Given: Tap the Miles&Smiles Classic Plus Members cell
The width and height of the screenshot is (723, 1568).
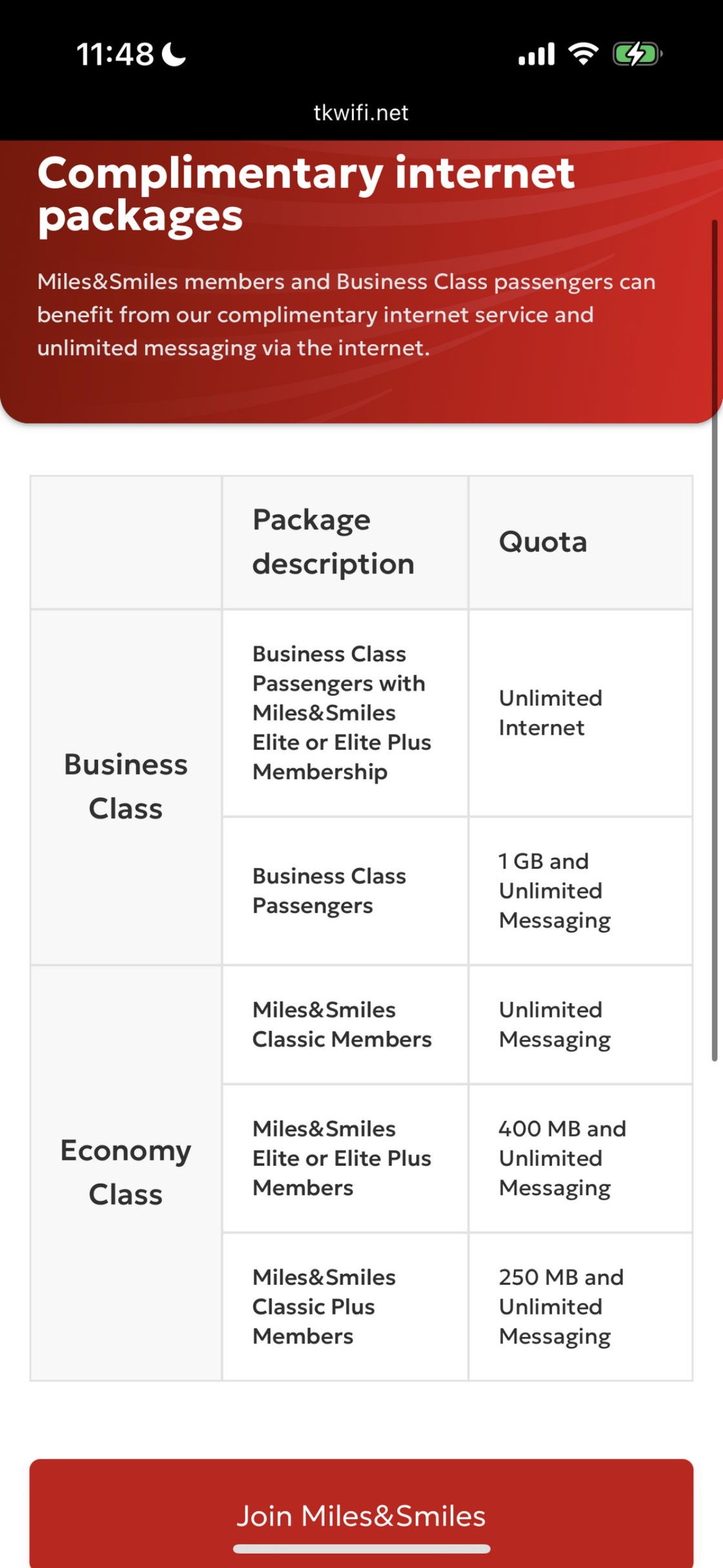Looking at the screenshot, I should pyautogui.click(x=324, y=1306).
